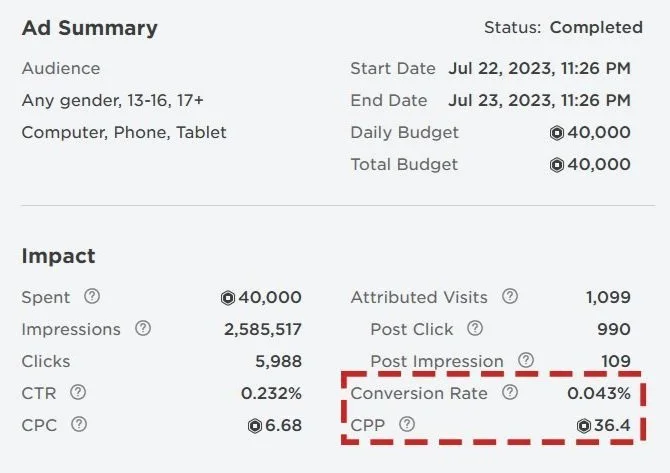Click the Robux icon beside CPP value
Image resolution: width=670 pixels, height=473 pixels.
[x=584, y=426]
